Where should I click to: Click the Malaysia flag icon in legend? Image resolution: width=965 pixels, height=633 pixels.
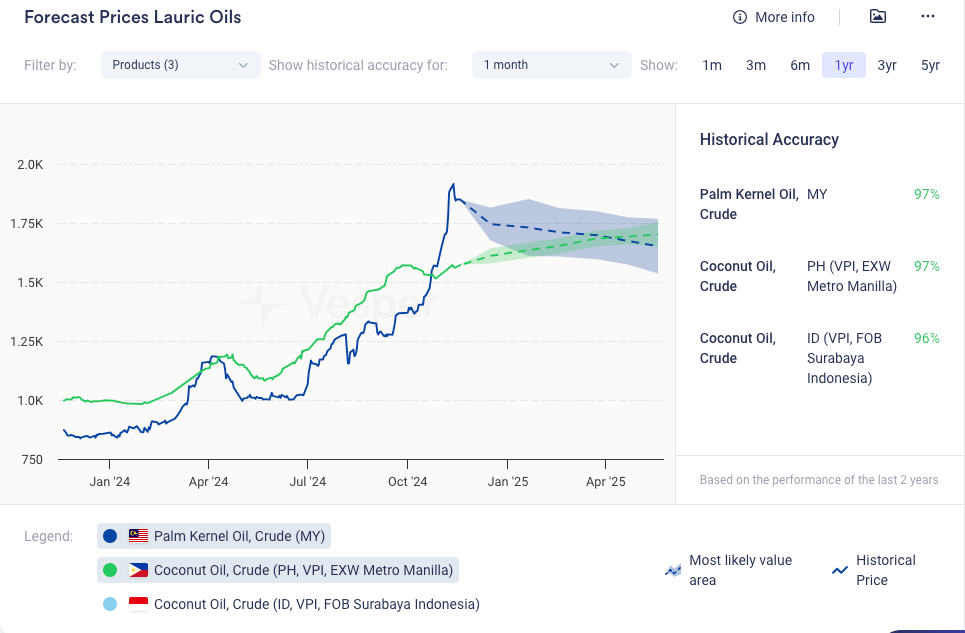point(138,536)
